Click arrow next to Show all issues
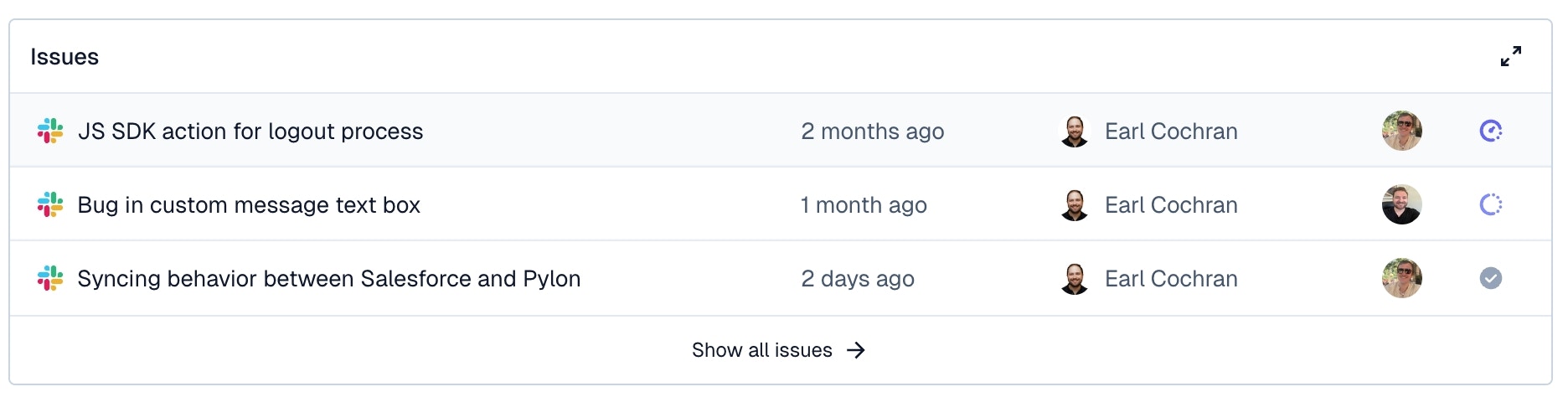Screen dimensions: 1568x397 (x=856, y=350)
